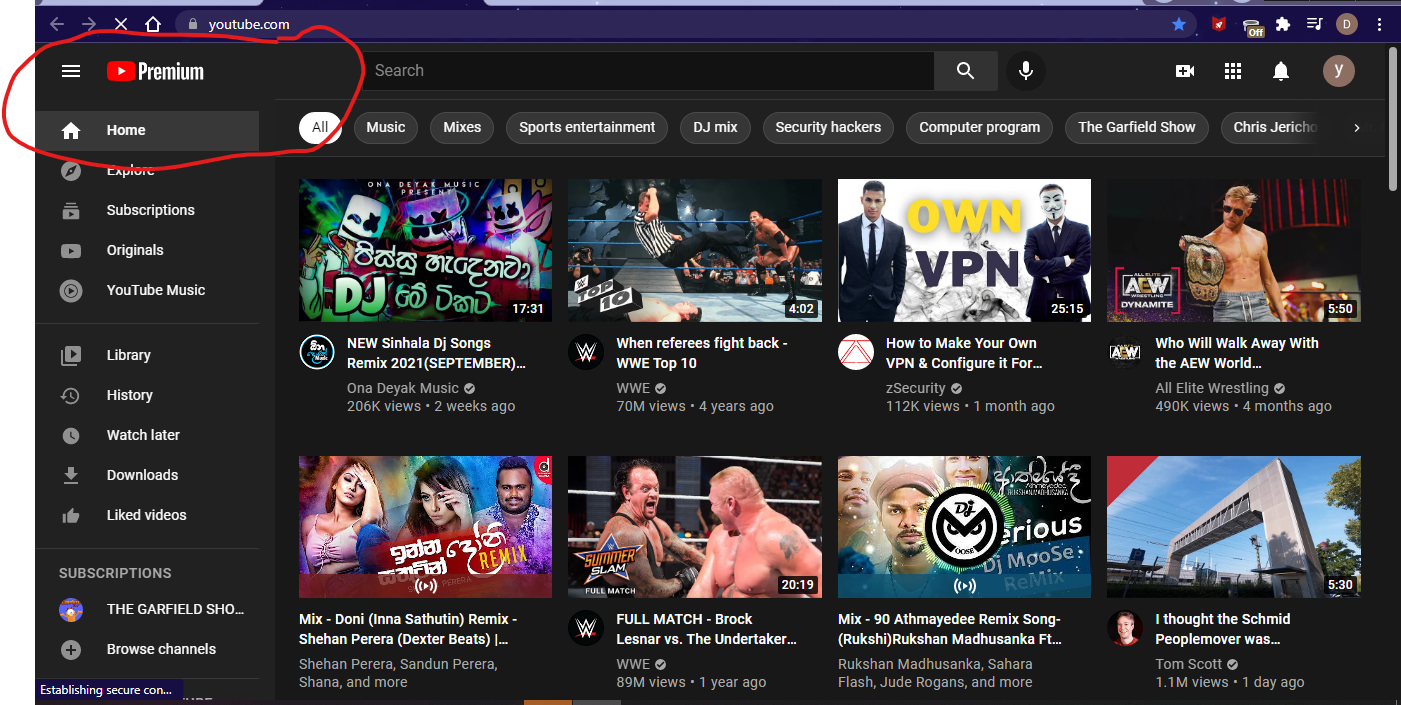Image resolution: width=1401 pixels, height=705 pixels.
Task: Select the DJ mix chip
Action: (x=715, y=127)
